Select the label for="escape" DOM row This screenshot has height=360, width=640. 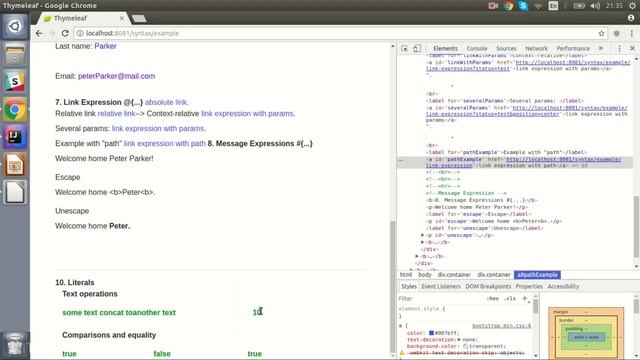pyautogui.click(x=478, y=214)
